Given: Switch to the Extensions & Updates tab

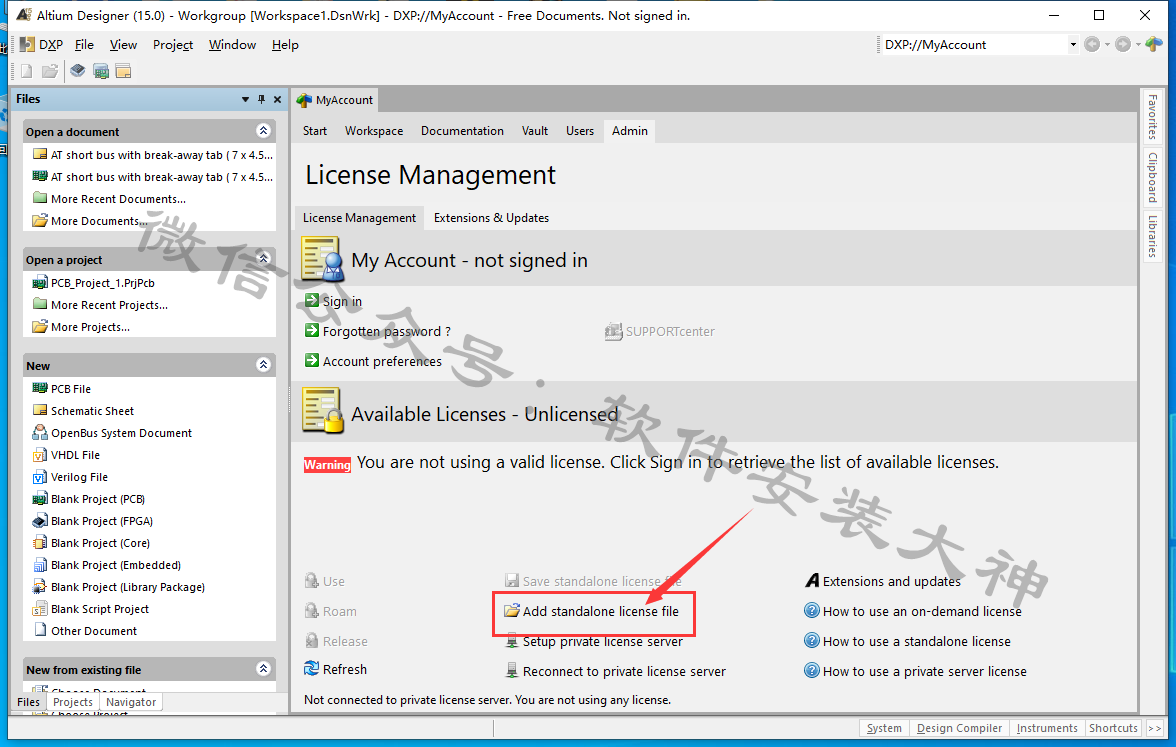Looking at the screenshot, I should pyautogui.click(x=491, y=218).
